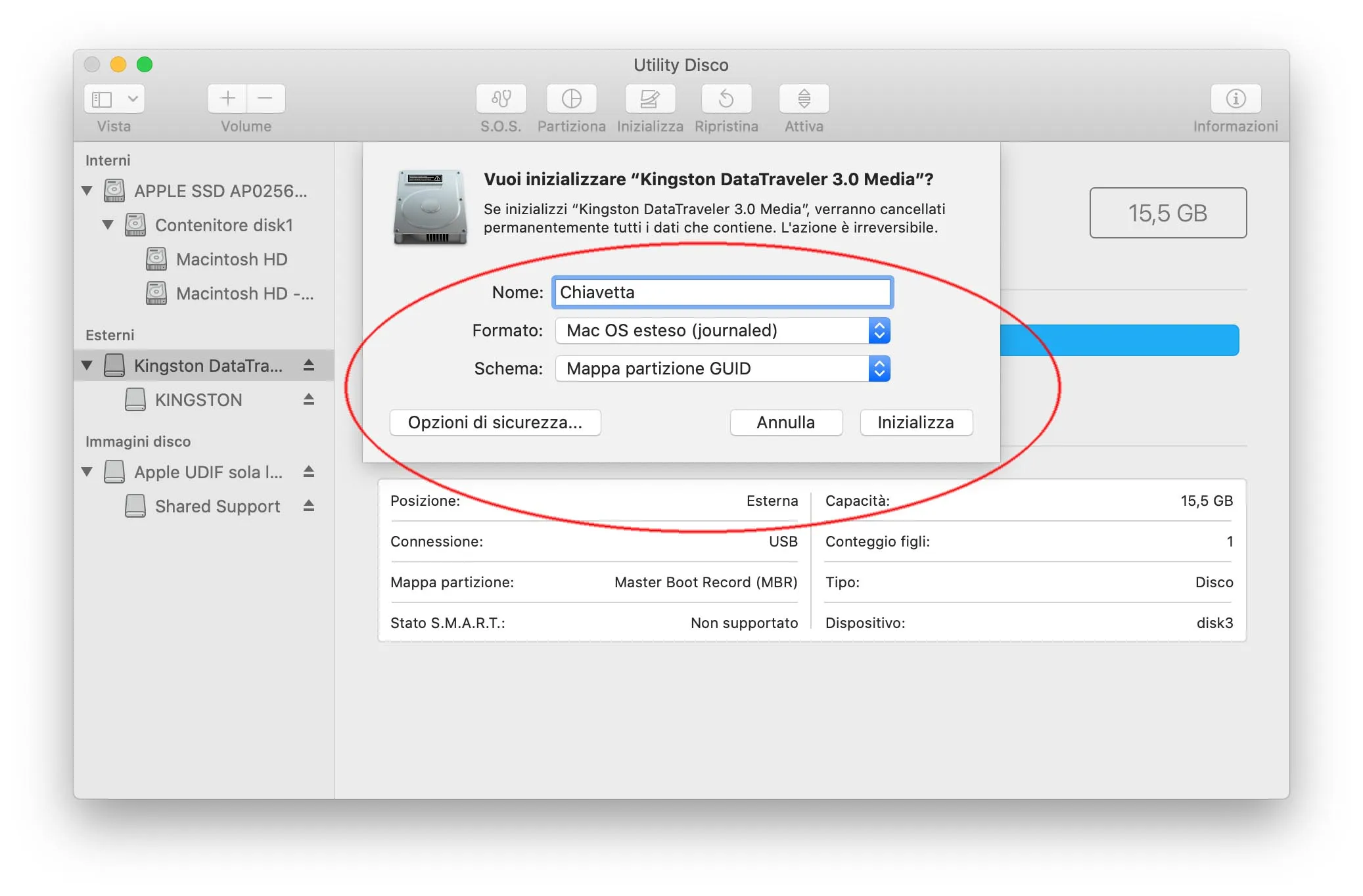
Task: Click the S.O.S. first aid icon
Action: click(x=501, y=99)
